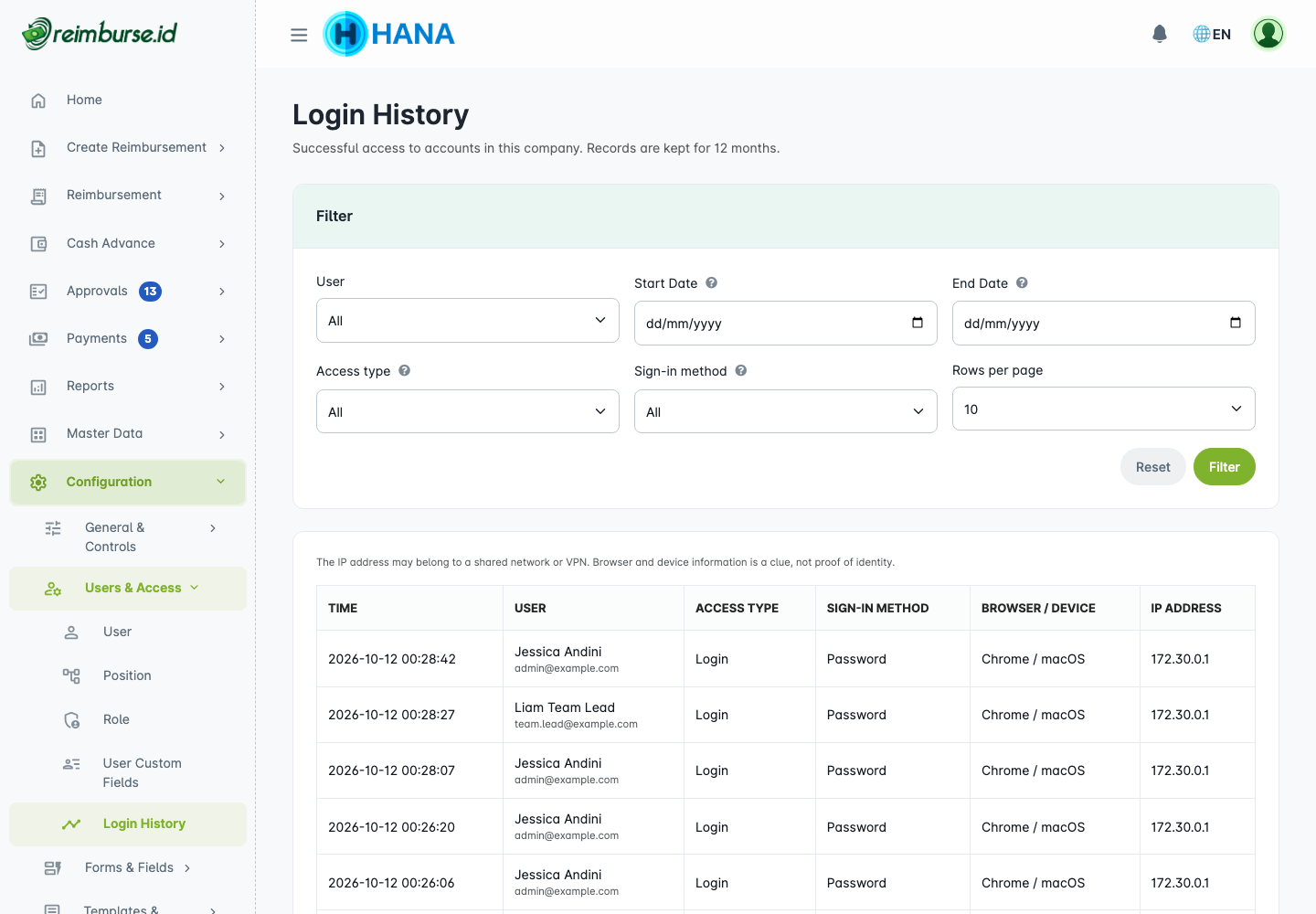Click the globe language icon
This screenshot has width=1316, height=914.
[1202, 34]
